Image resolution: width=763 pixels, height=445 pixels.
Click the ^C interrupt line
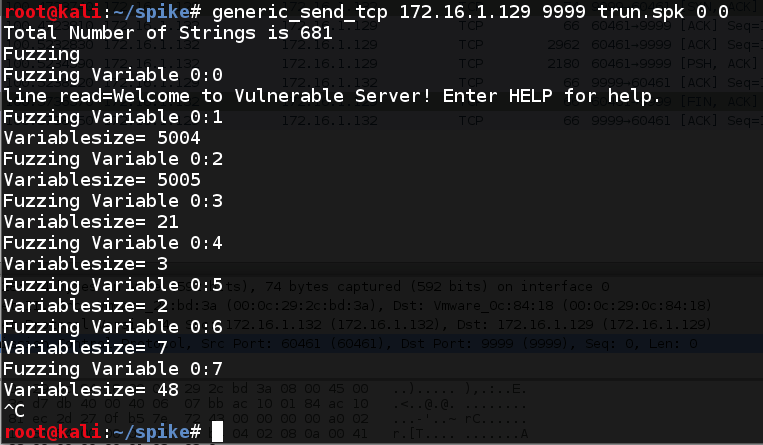[x=15, y=411]
